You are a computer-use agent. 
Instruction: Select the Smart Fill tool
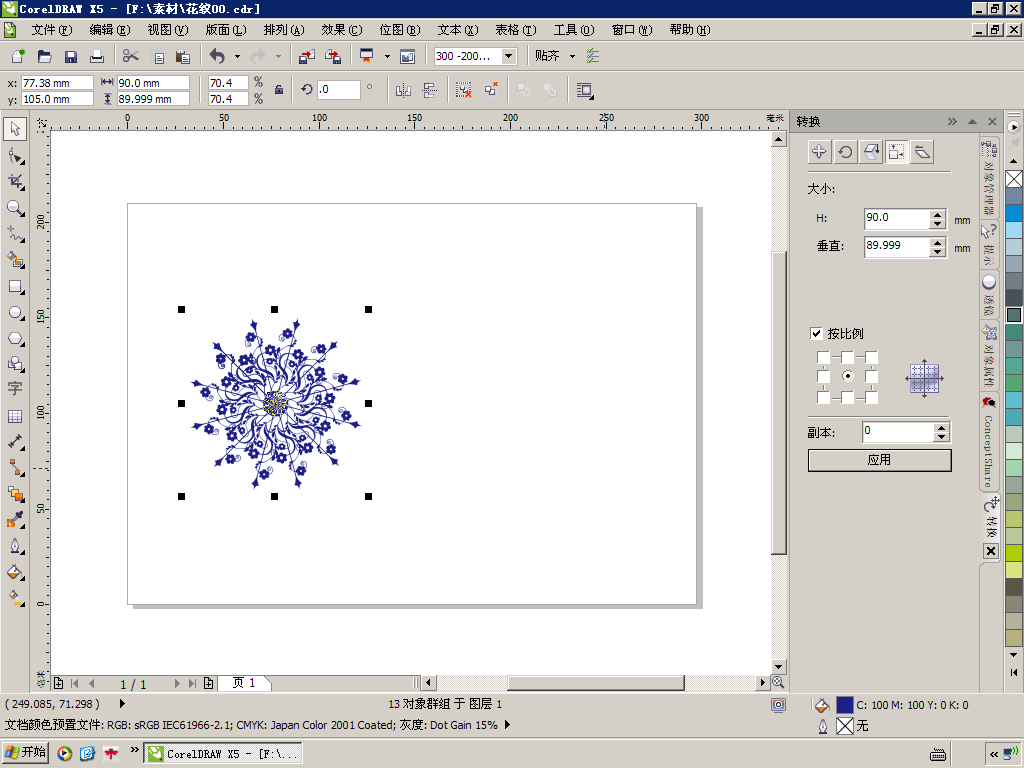15,260
